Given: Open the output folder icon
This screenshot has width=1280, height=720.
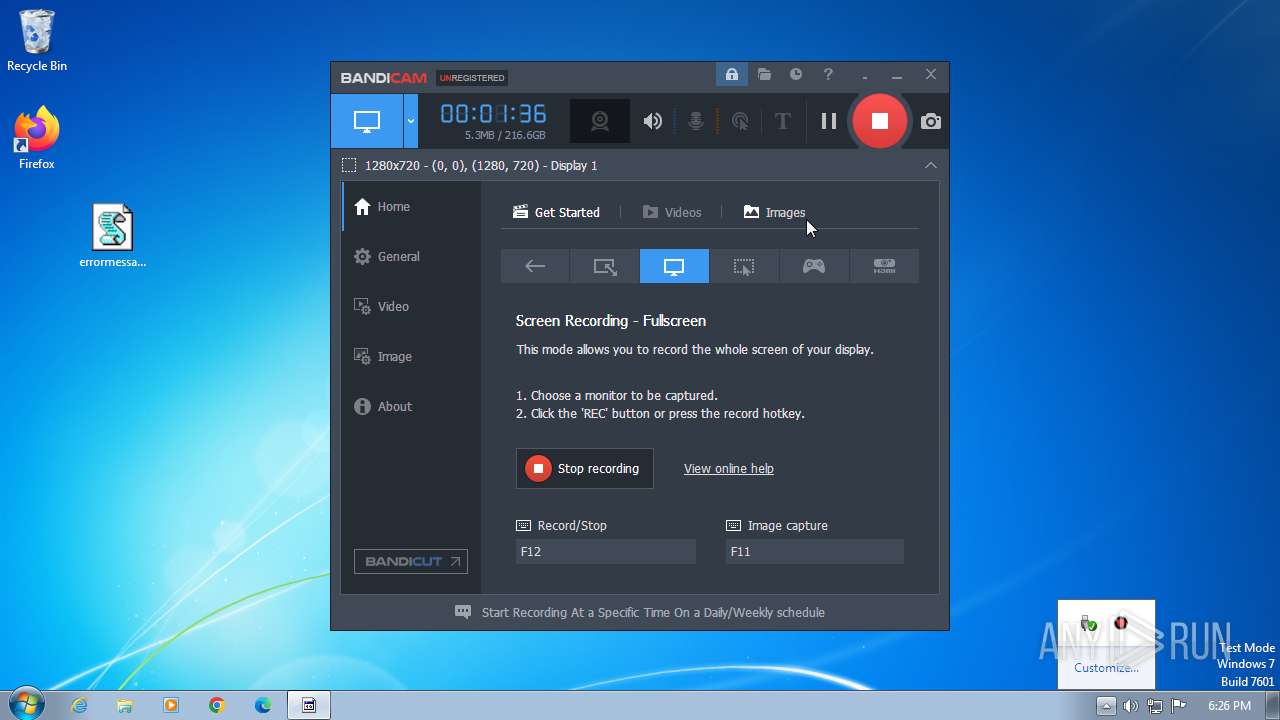Looking at the screenshot, I should point(764,75).
